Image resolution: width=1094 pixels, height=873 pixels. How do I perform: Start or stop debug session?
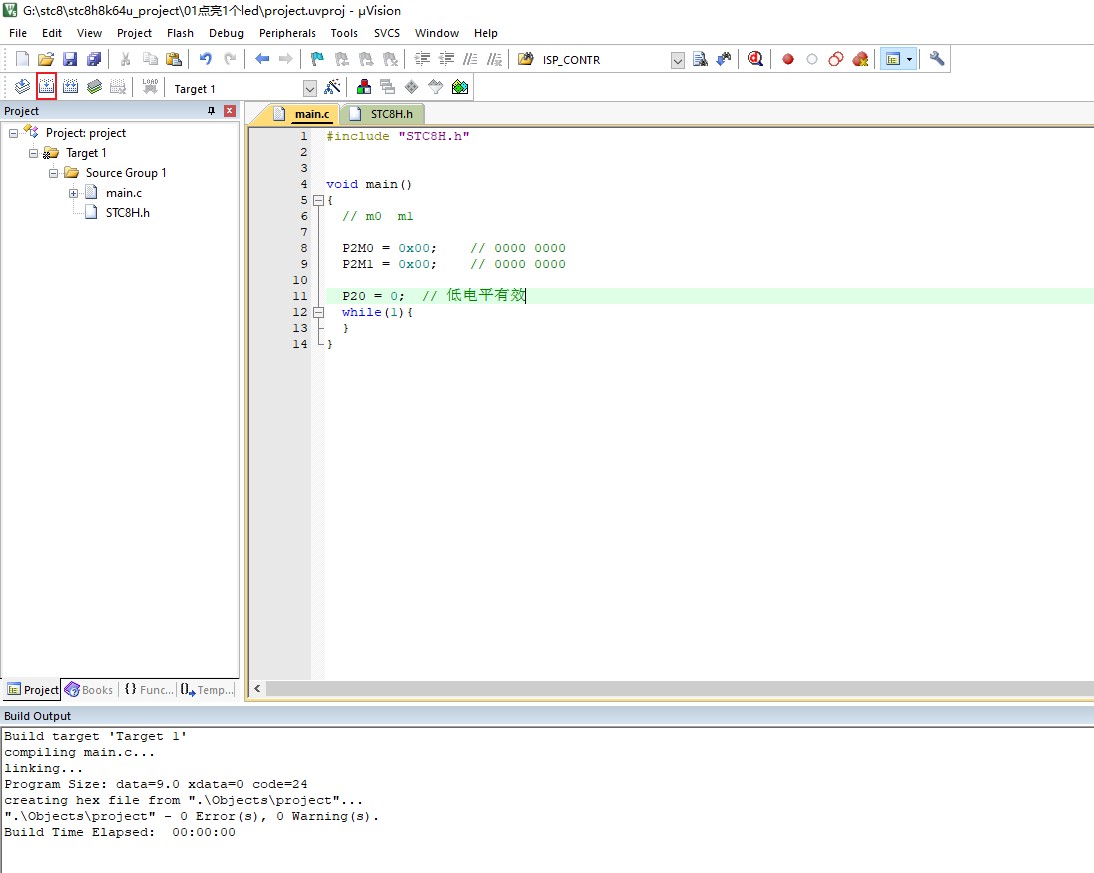point(756,59)
